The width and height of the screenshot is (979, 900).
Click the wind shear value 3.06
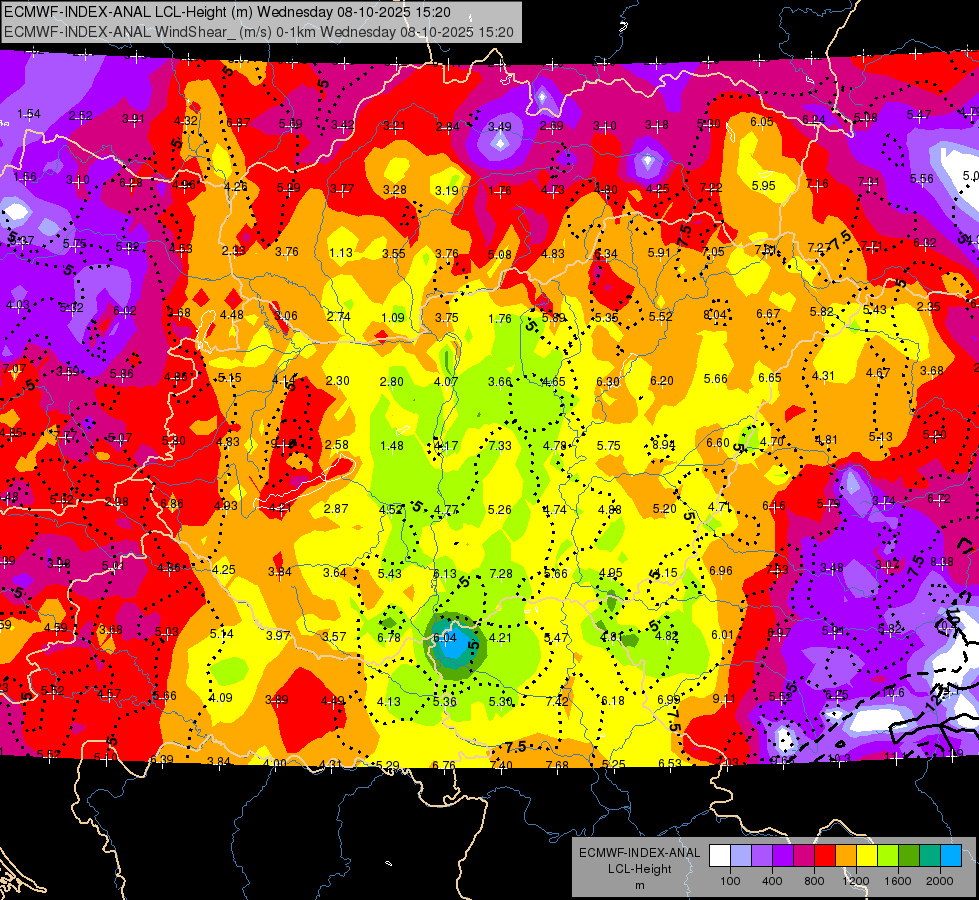[285, 316]
